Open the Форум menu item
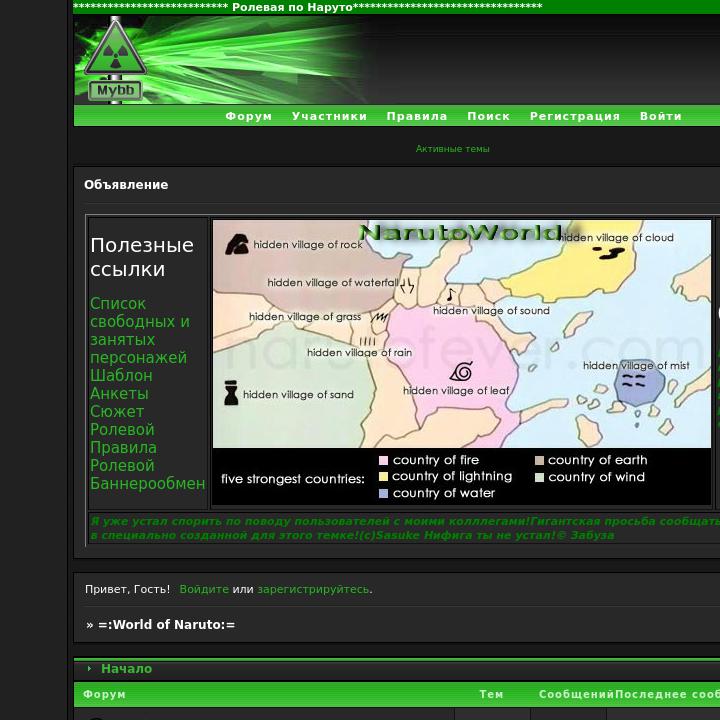 [x=249, y=116]
